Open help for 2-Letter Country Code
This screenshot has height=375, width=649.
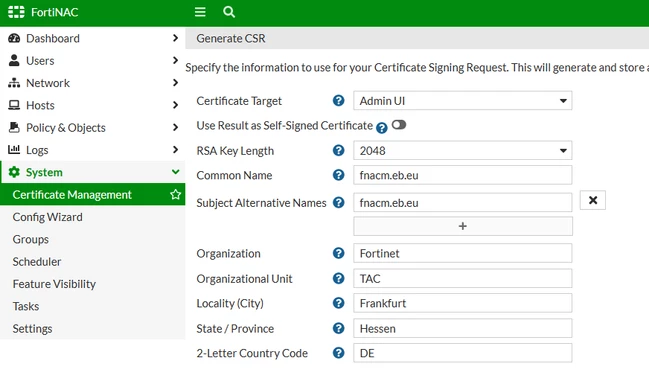click(339, 353)
